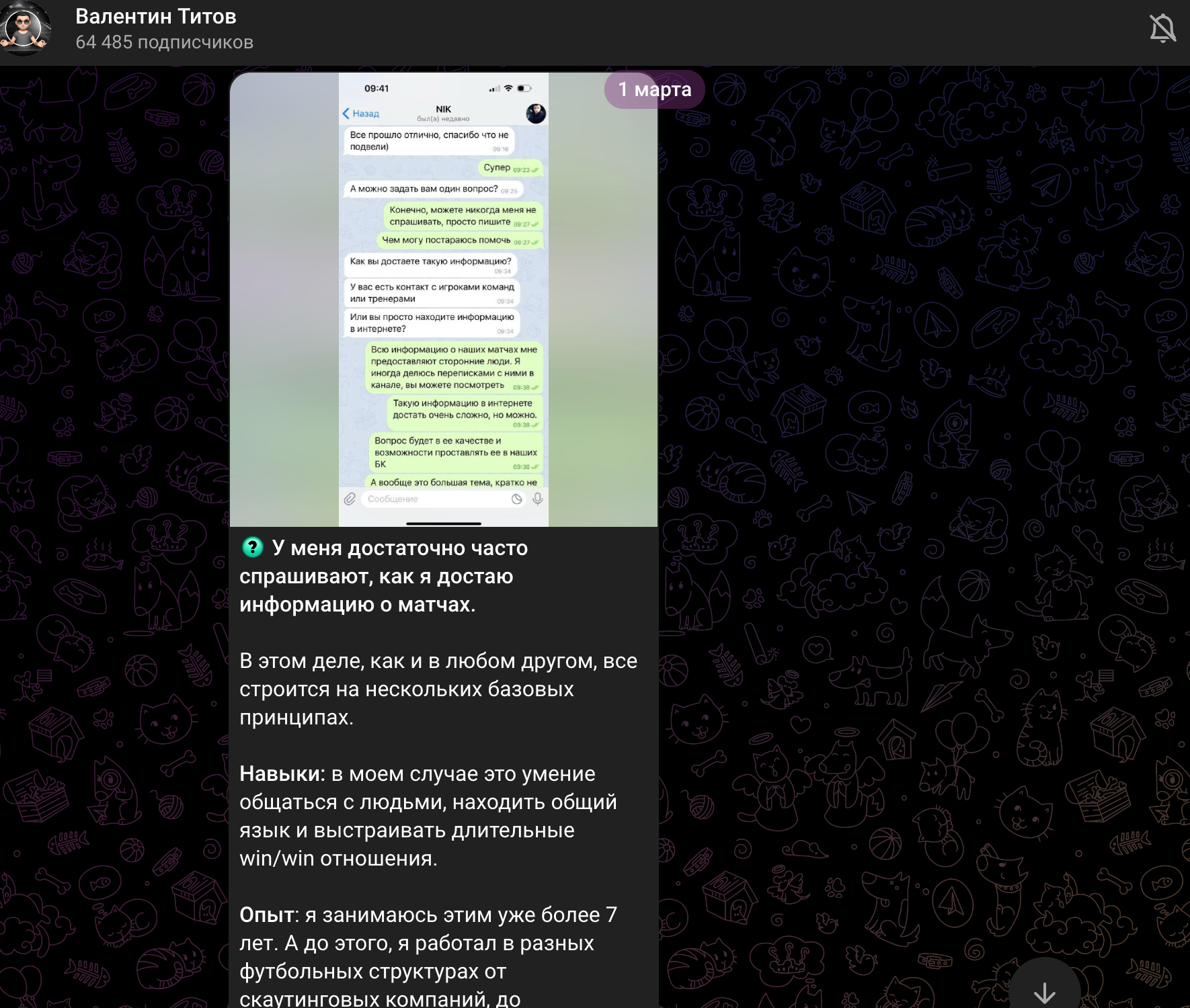Jump to latest with the down arrow button
This screenshot has height=1008, width=1190.
click(x=1044, y=991)
